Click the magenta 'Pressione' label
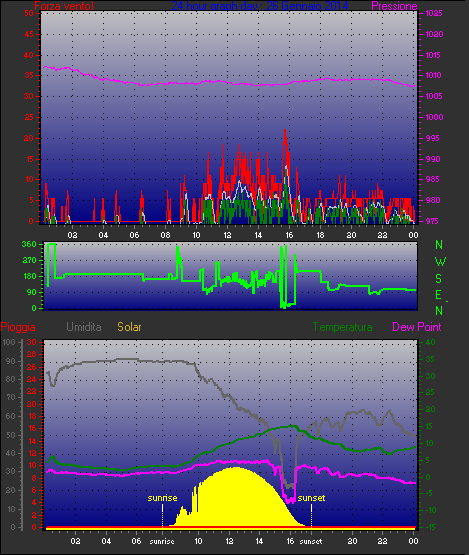 point(394,6)
